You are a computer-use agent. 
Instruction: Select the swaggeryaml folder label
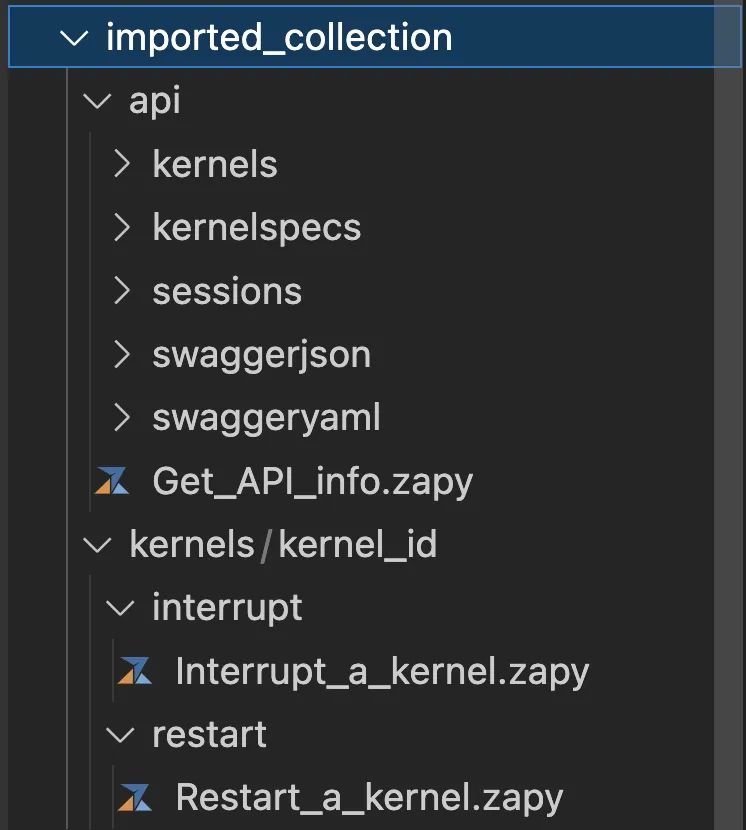click(x=266, y=417)
